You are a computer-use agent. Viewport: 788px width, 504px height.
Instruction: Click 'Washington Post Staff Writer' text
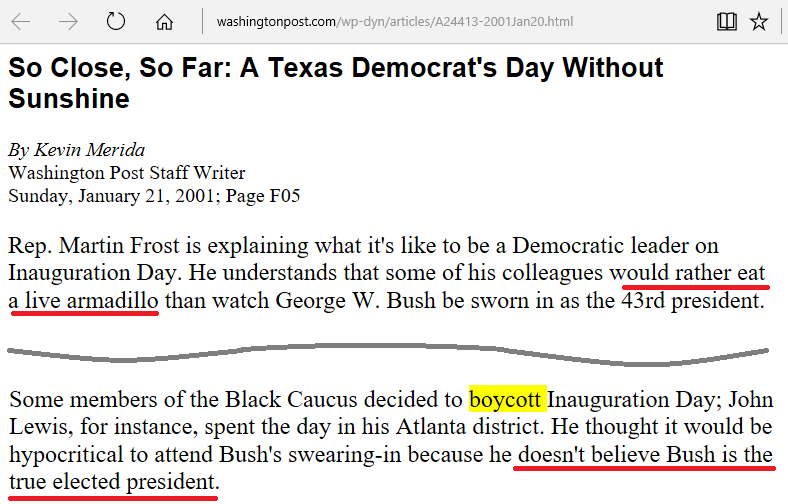126,172
